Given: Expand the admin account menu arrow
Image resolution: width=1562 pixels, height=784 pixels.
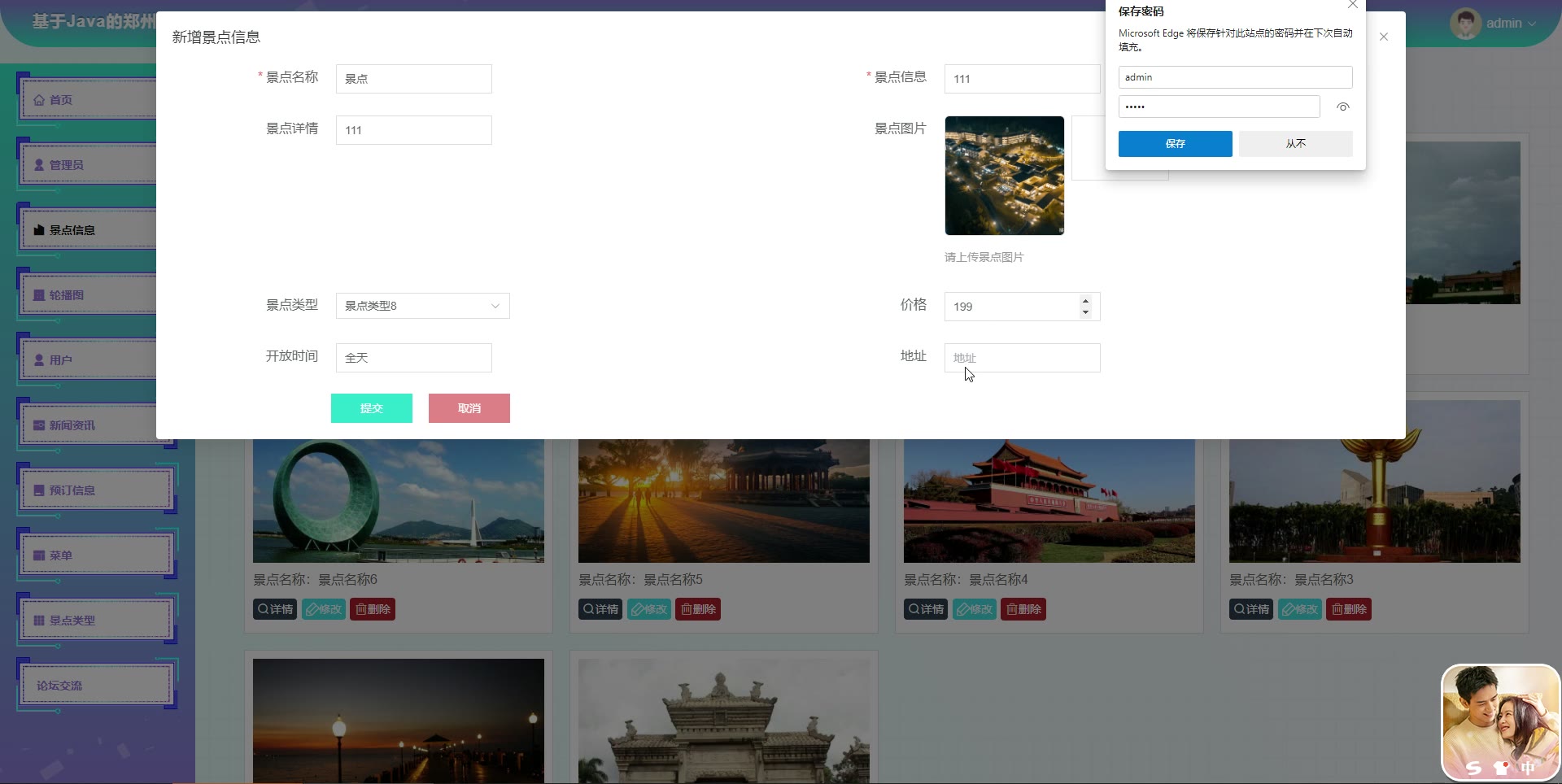Looking at the screenshot, I should tap(1533, 24).
